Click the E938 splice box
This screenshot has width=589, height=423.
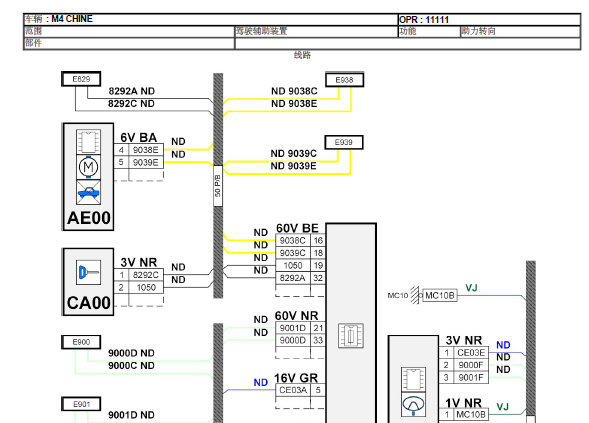[x=344, y=80]
